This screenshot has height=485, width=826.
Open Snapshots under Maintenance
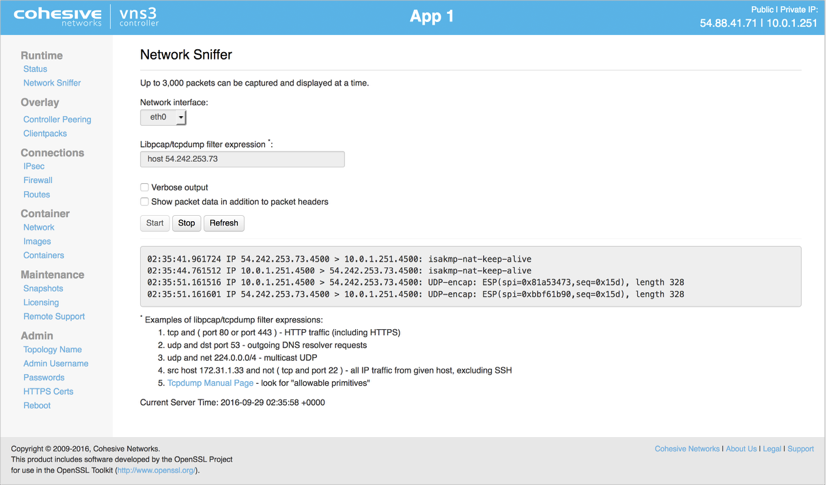(43, 288)
